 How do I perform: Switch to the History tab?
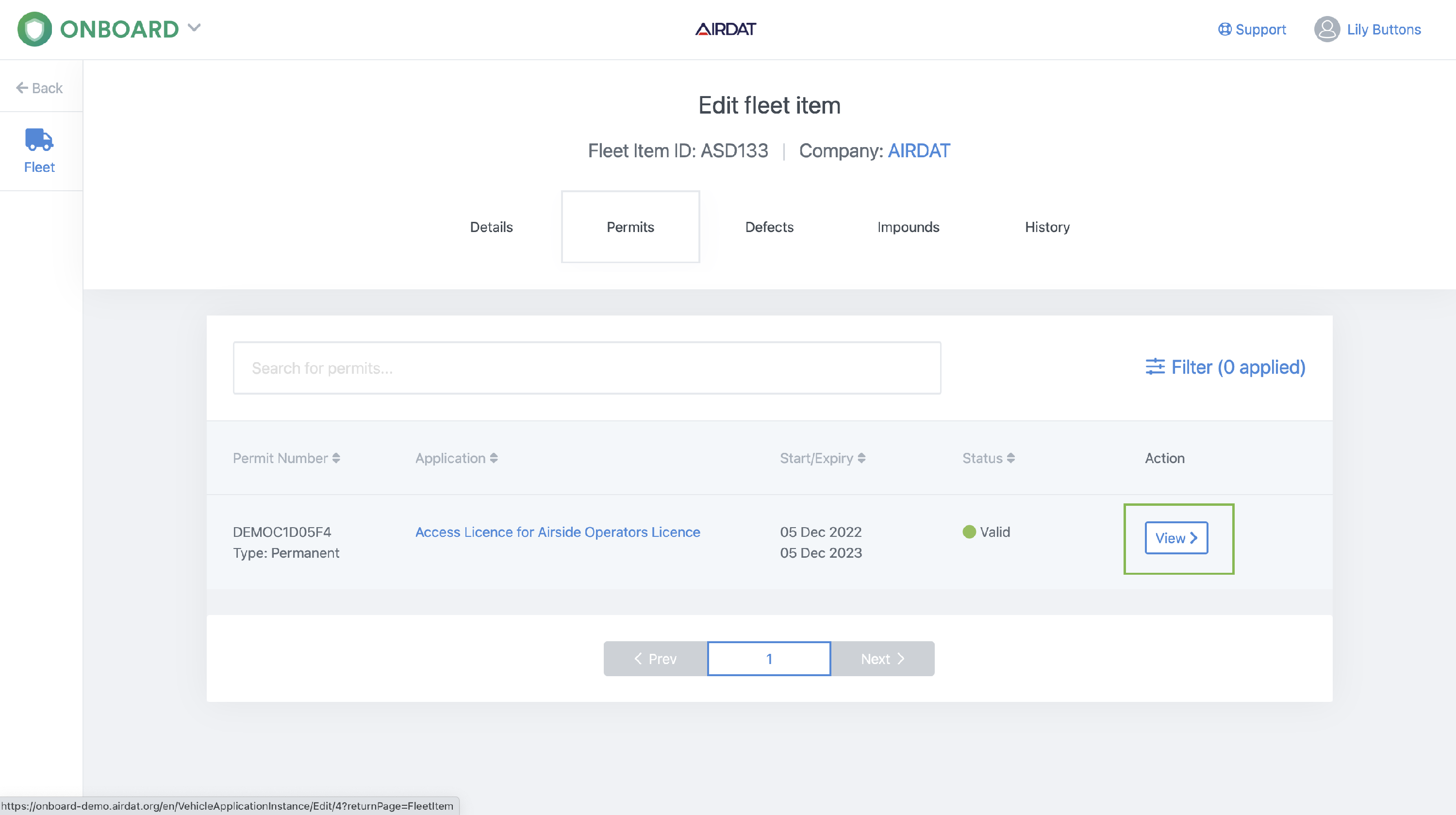[1047, 227]
